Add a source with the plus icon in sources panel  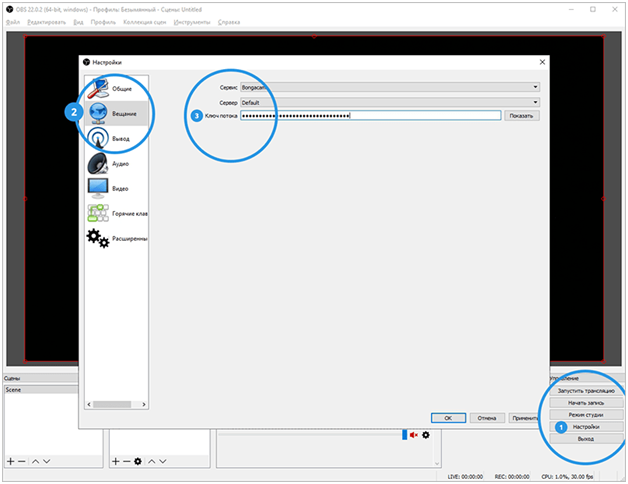click(115, 461)
